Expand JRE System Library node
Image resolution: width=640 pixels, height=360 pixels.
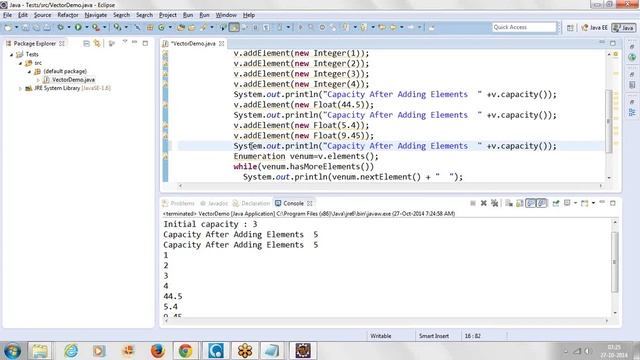[20, 88]
